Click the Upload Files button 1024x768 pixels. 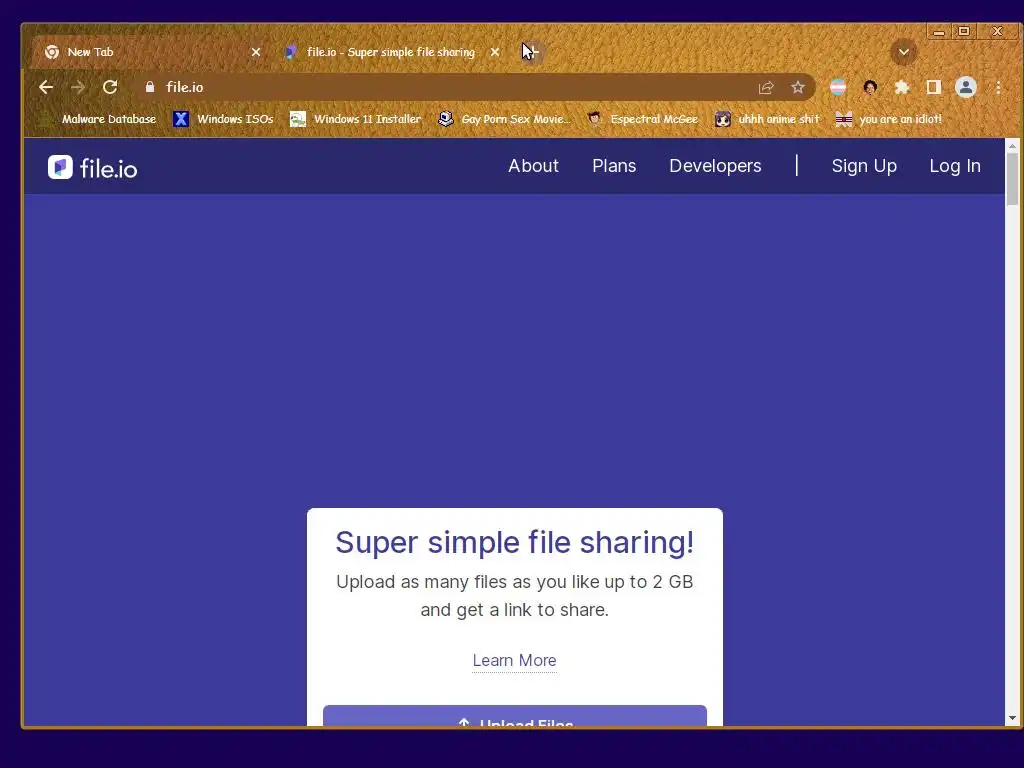(x=515, y=716)
